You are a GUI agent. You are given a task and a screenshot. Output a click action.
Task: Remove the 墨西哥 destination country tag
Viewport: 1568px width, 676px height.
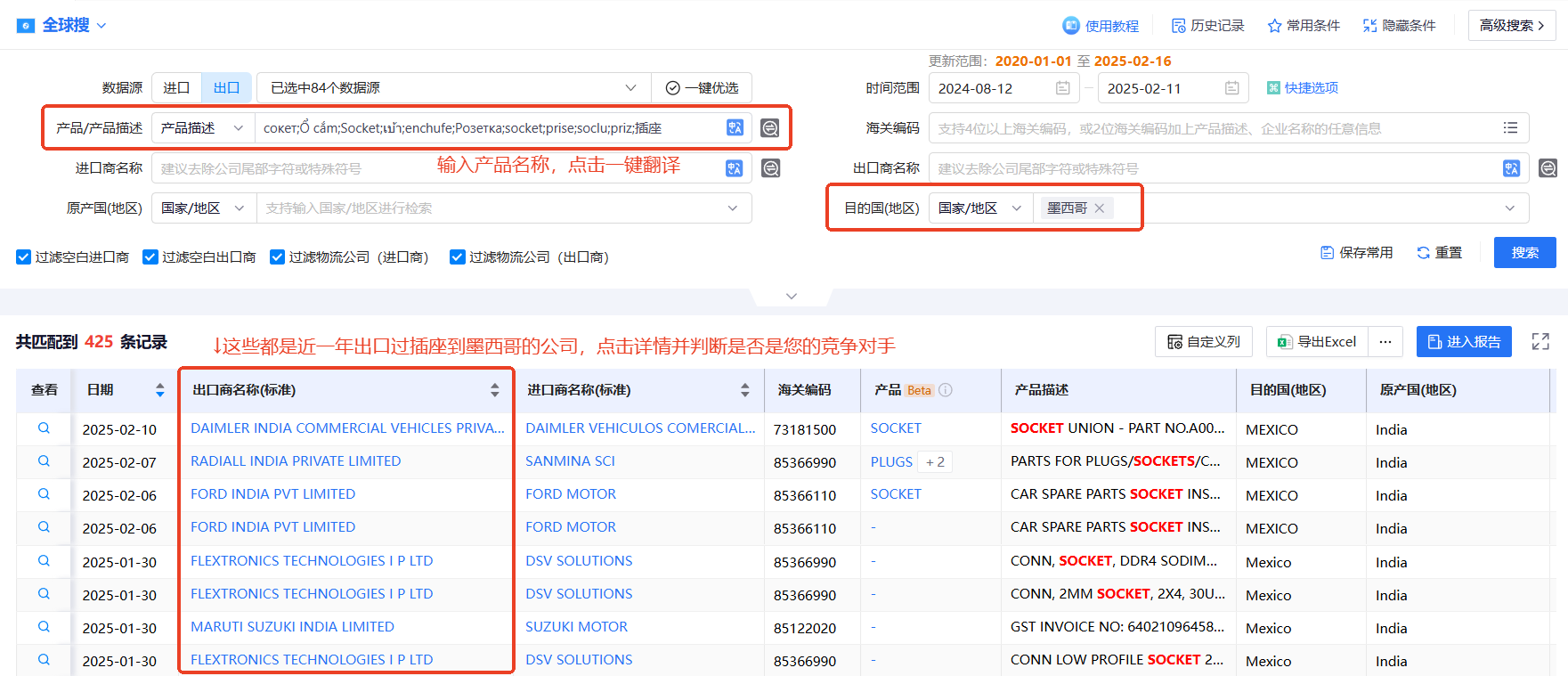pos(1100,208)
